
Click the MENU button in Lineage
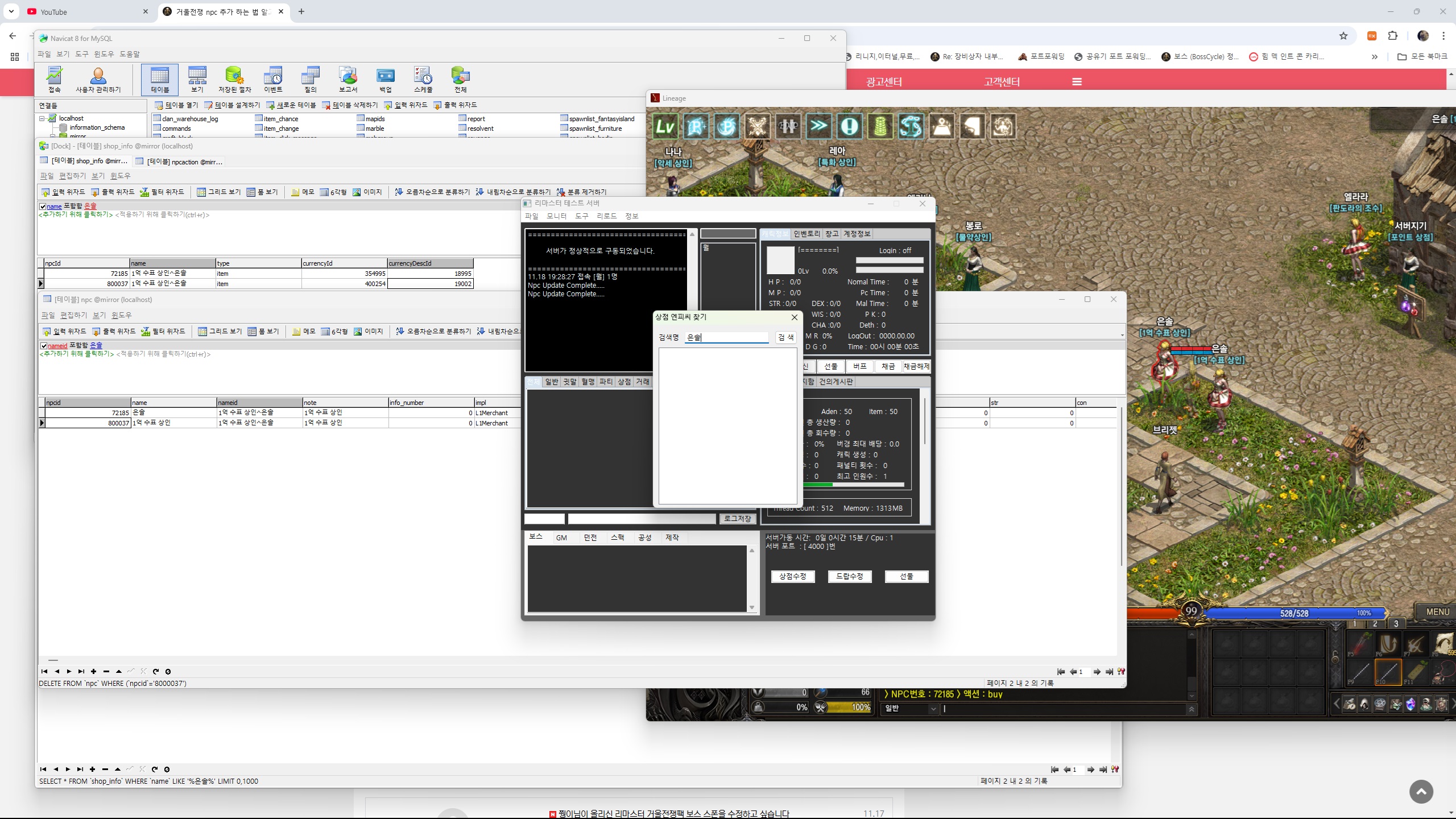tap(1437, 611)
